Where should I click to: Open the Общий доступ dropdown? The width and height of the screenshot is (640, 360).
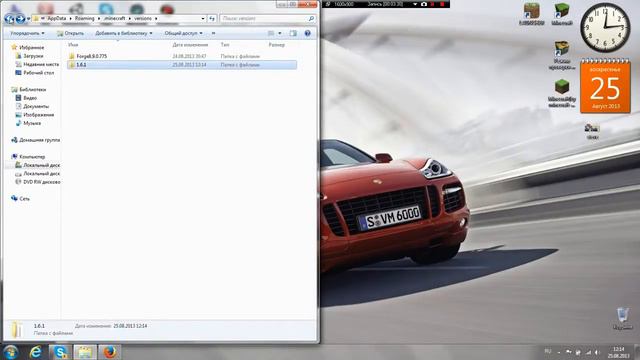(183, 33)
